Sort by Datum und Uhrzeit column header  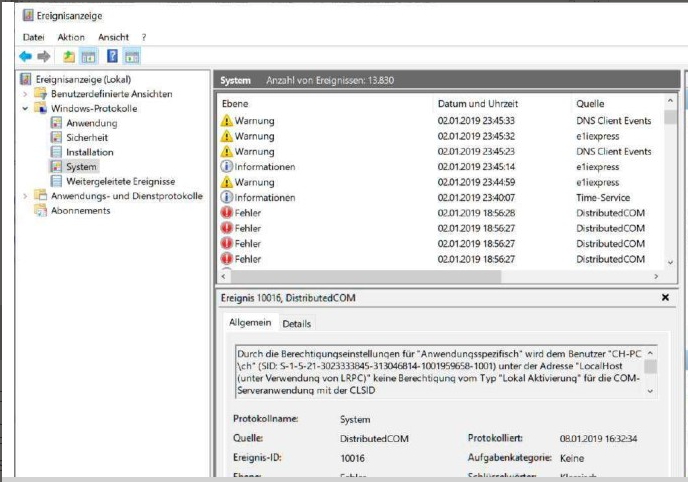[x=478, y=104]
